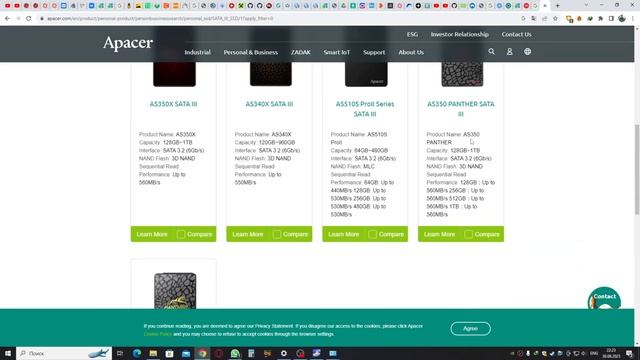
Task: Open the AS350X SATA III product title
Action: [173, 104]
